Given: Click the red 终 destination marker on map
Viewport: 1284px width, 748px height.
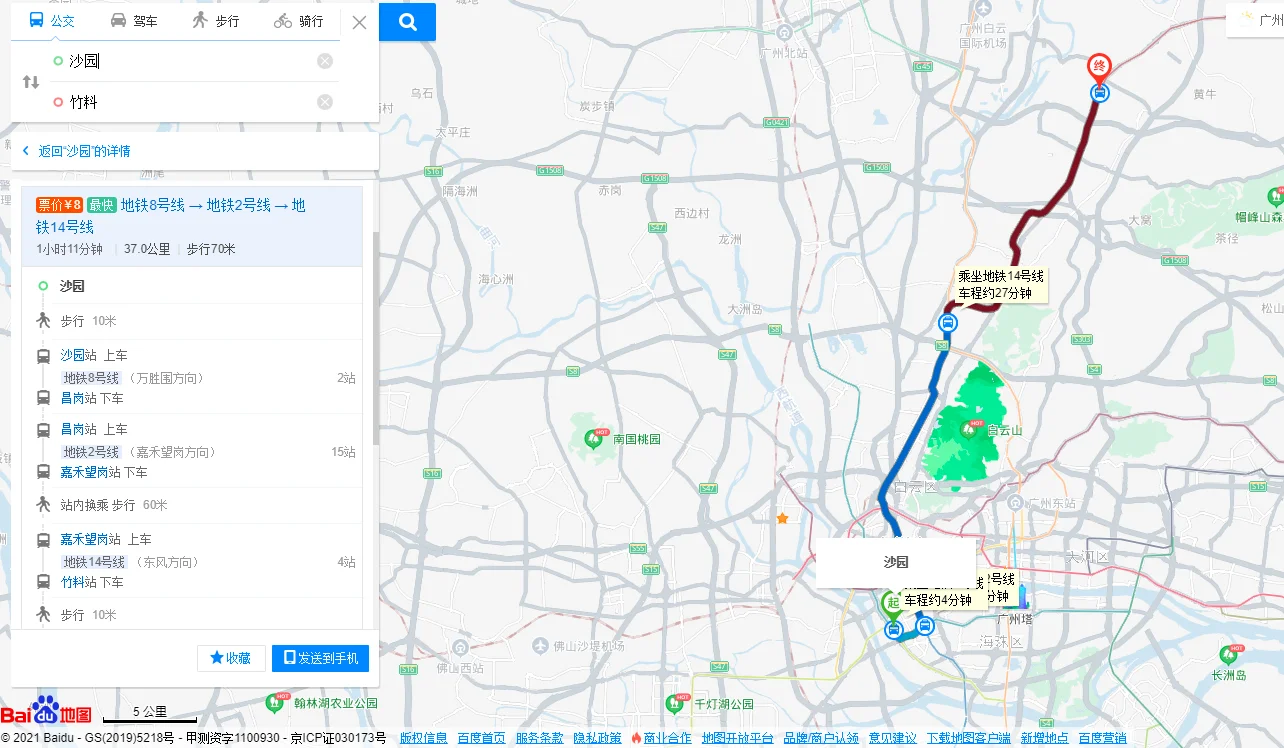Looking at the screenshot, I should [1098, 62].
